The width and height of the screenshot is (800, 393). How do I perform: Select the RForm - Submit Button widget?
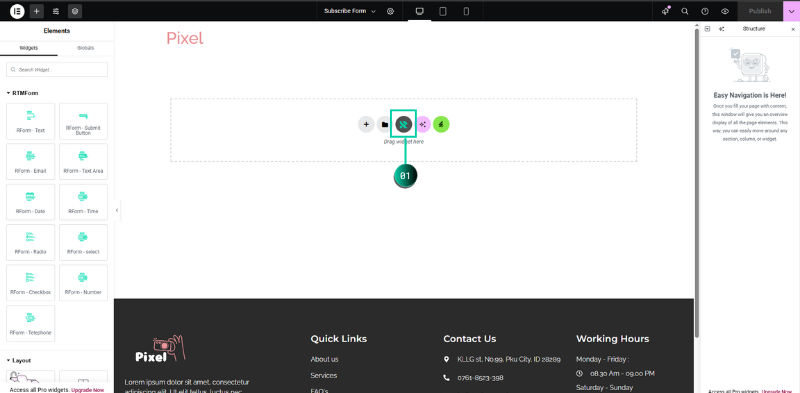coord(83,121)
